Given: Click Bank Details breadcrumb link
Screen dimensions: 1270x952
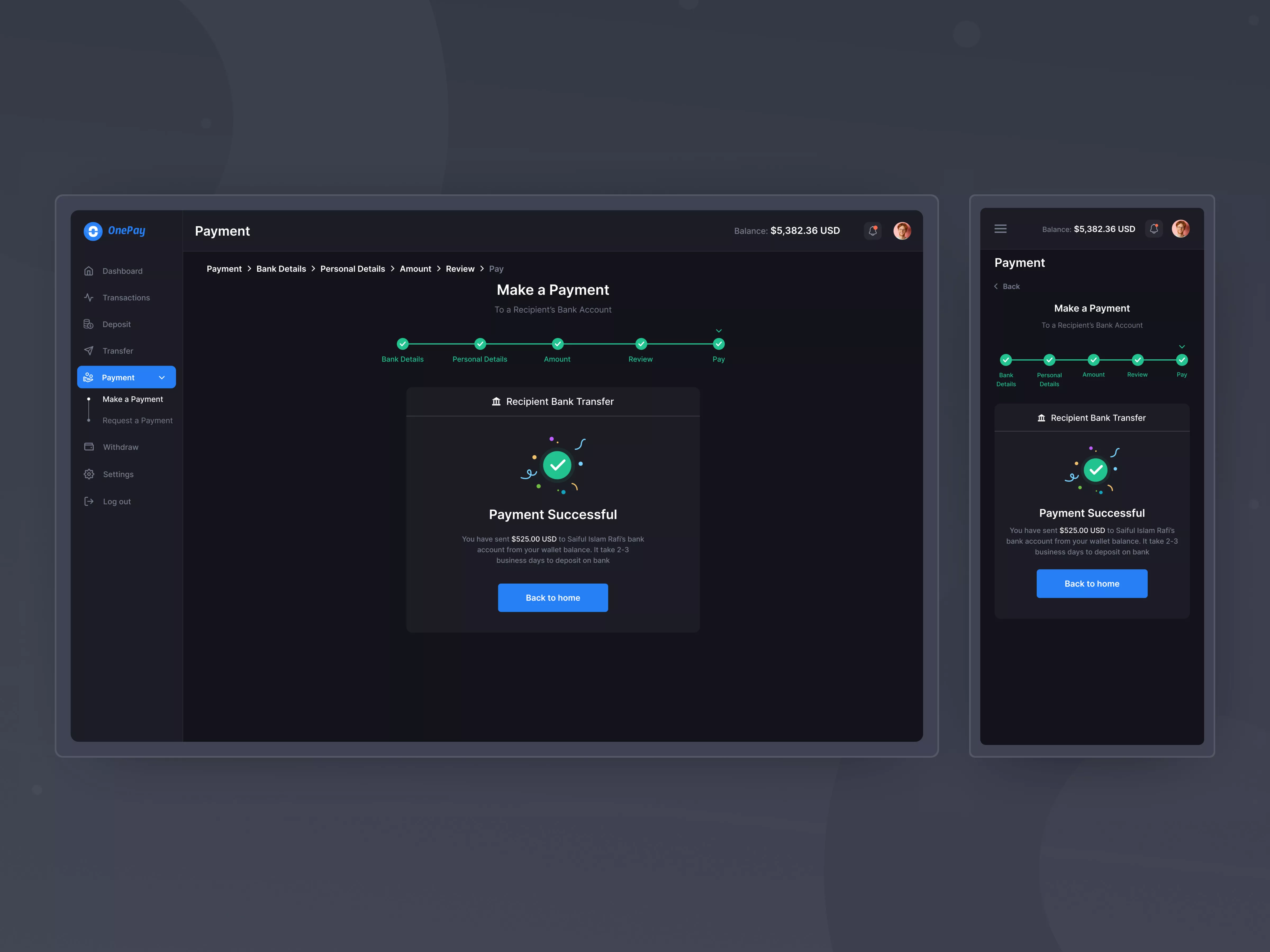Looking at the screenshot, I should coord(281,269).
